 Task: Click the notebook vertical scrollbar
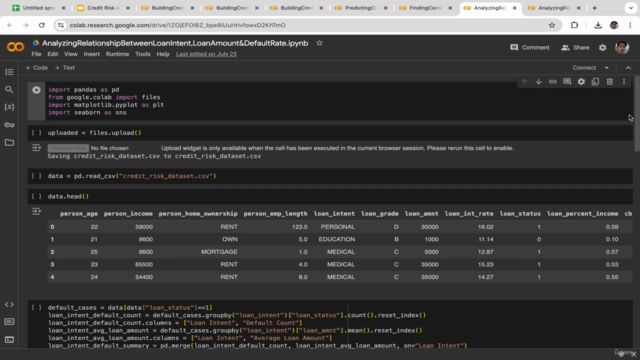coord(637,114)
